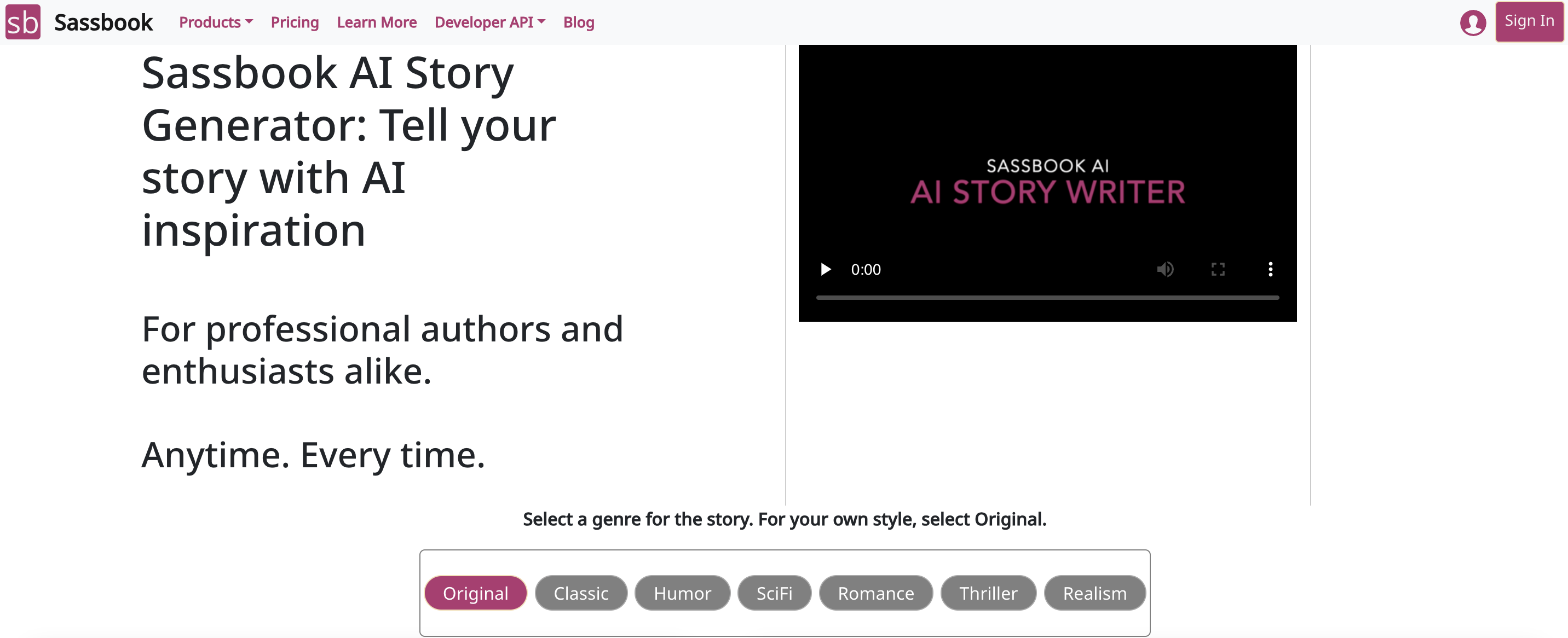Mute the video volume icon
The height and width of the screenshot is (638, 1568).
1165,269
